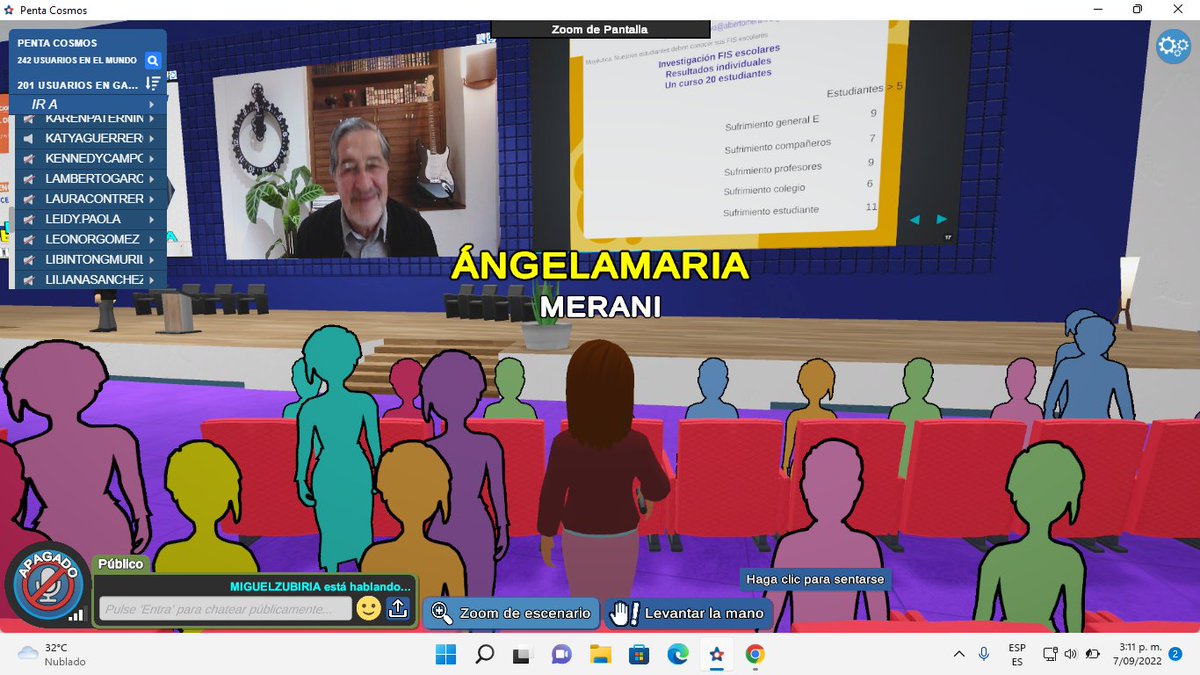1200x675 pixels.
Task: Click the ESP language indicator
Action: pyautogui.click(x=1017, y=654)
